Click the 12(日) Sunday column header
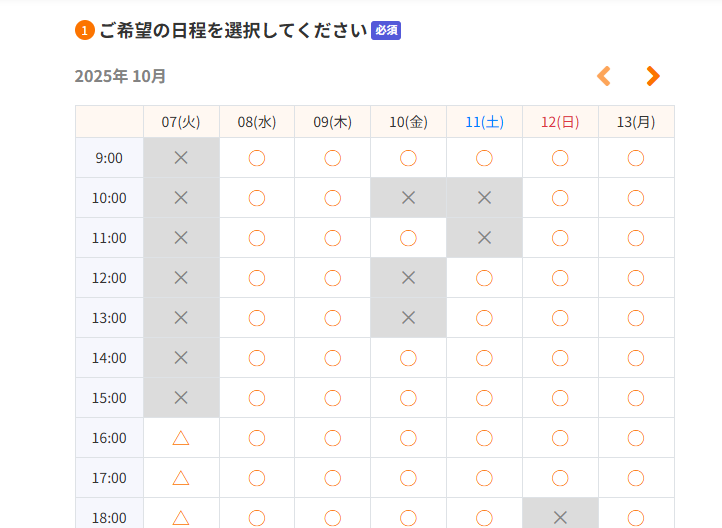This screenshot has height=528, width=722. pyautogui.click(x=560, y=122)
